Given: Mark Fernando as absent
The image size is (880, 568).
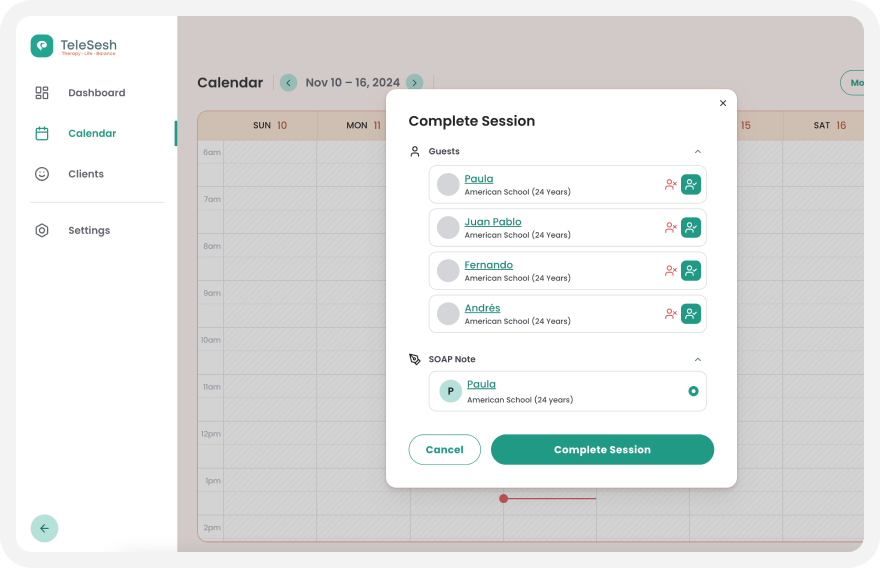Looking at the screenshot, I should (x=671, y=271).
